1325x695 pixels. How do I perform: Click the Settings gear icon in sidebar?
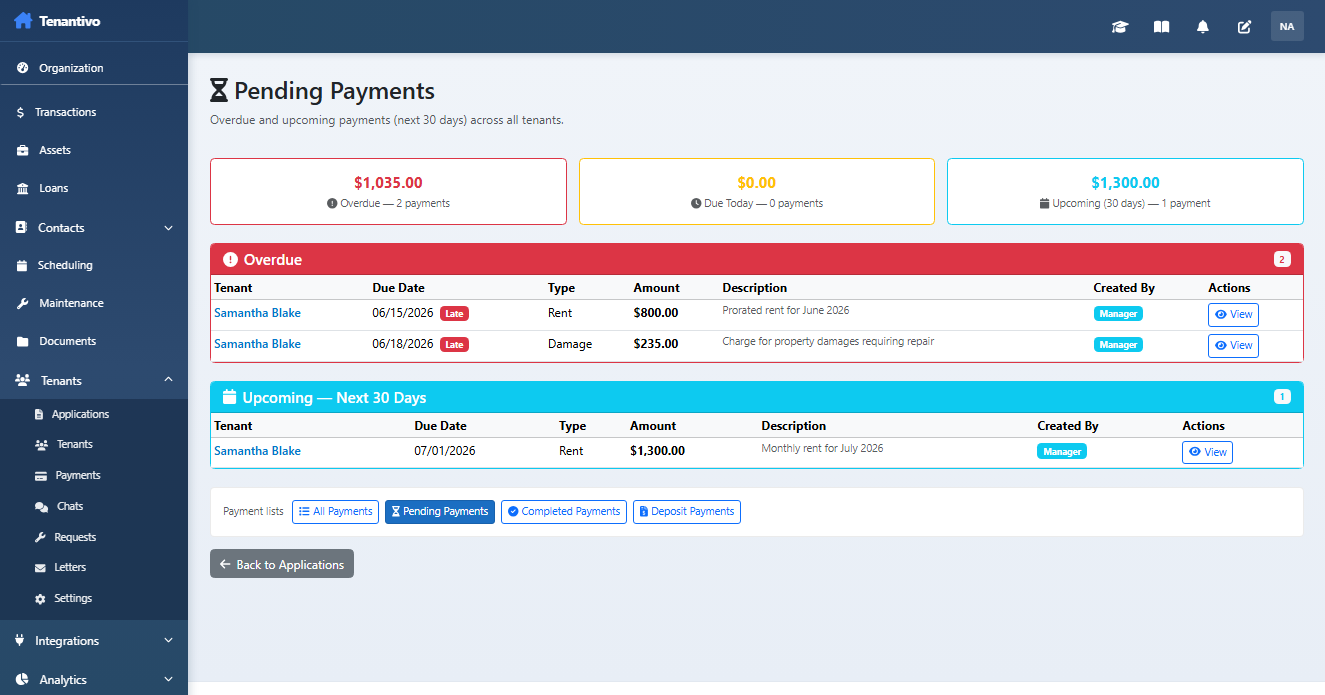[41, 599]
